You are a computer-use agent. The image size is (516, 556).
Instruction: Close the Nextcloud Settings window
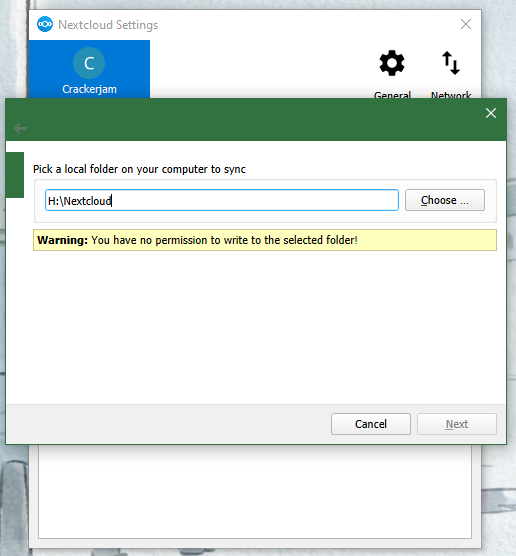(x=466, y=24)
